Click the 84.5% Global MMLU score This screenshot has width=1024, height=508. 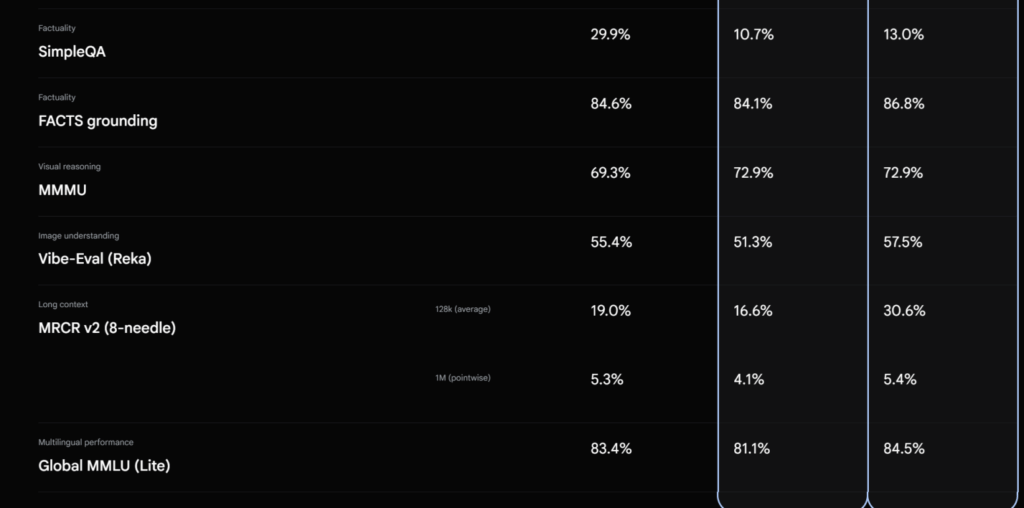click(904, 449)
